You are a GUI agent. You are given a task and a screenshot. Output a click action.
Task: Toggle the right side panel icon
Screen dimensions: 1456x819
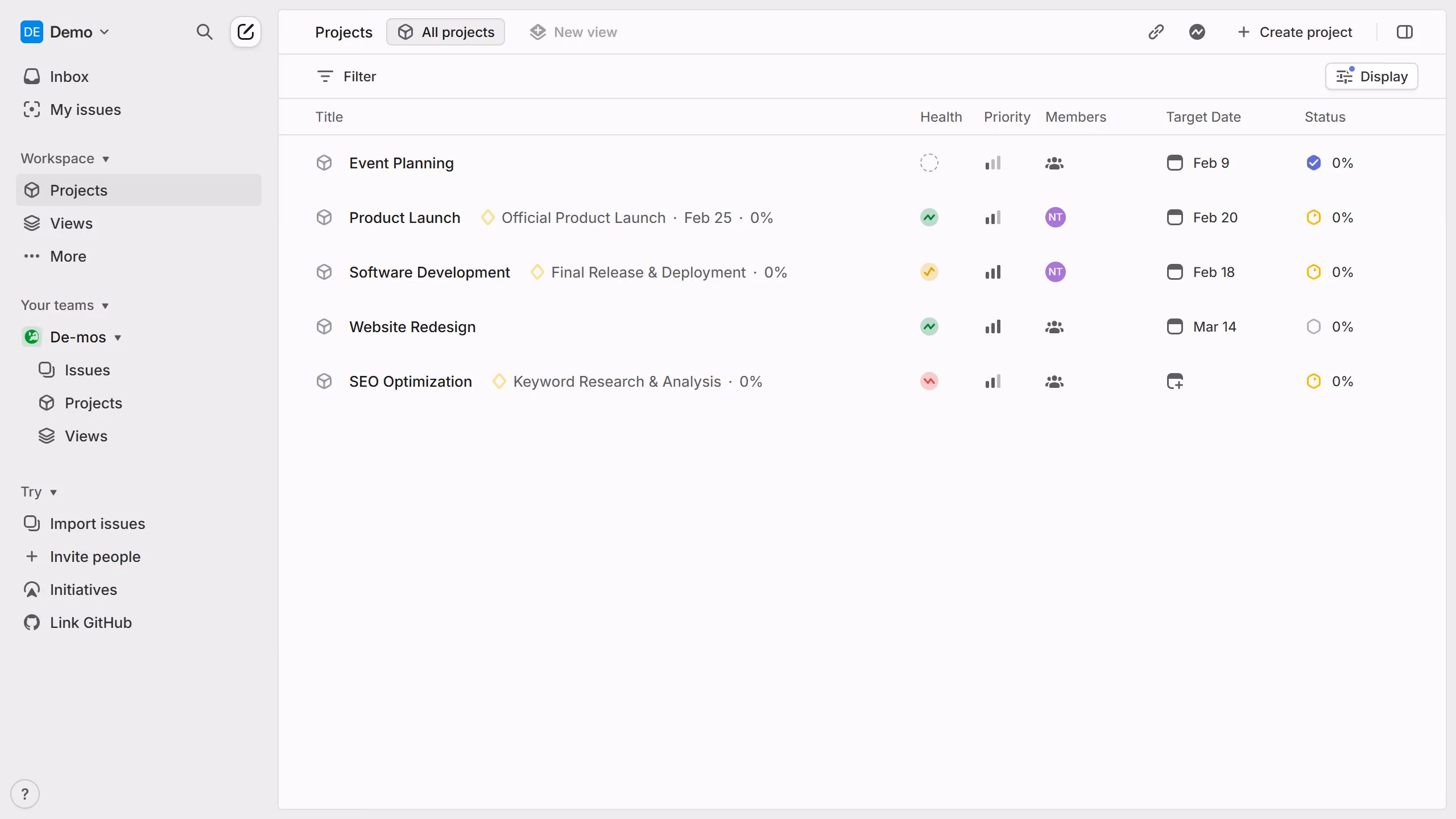pos(1404,32)
